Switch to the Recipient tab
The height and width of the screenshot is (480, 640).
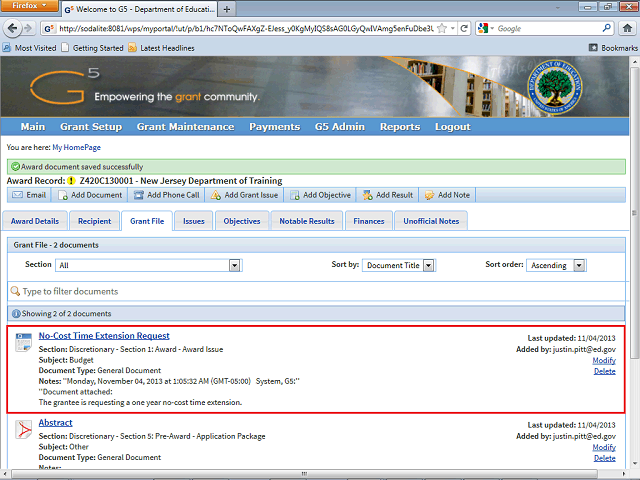pos(94,221)
